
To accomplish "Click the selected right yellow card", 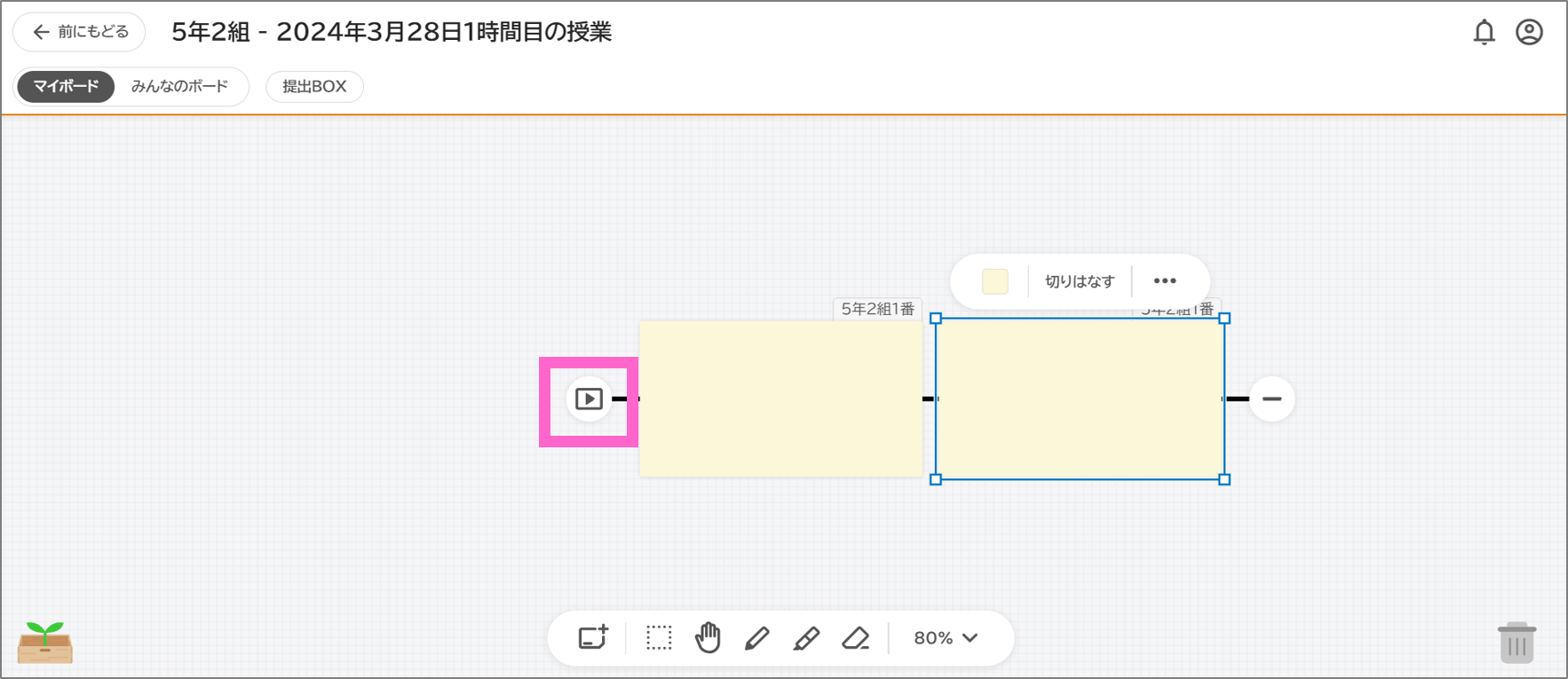I will click(x=1080, y=399).
